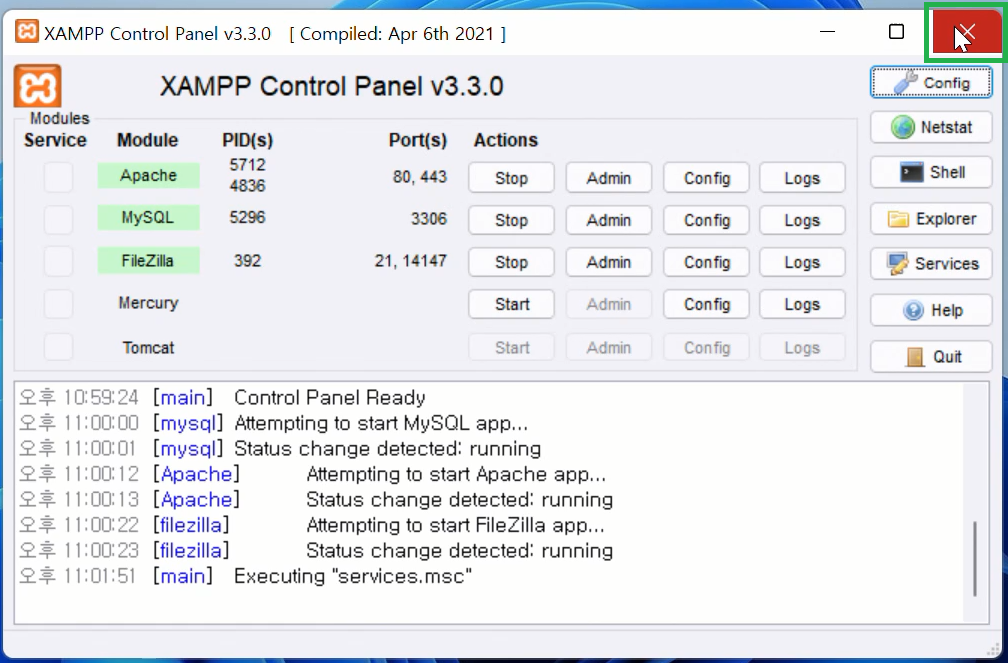The height and width of the screenshot is (663, 1008).
Task: Start the Mercury module
Action: [511, 304]
